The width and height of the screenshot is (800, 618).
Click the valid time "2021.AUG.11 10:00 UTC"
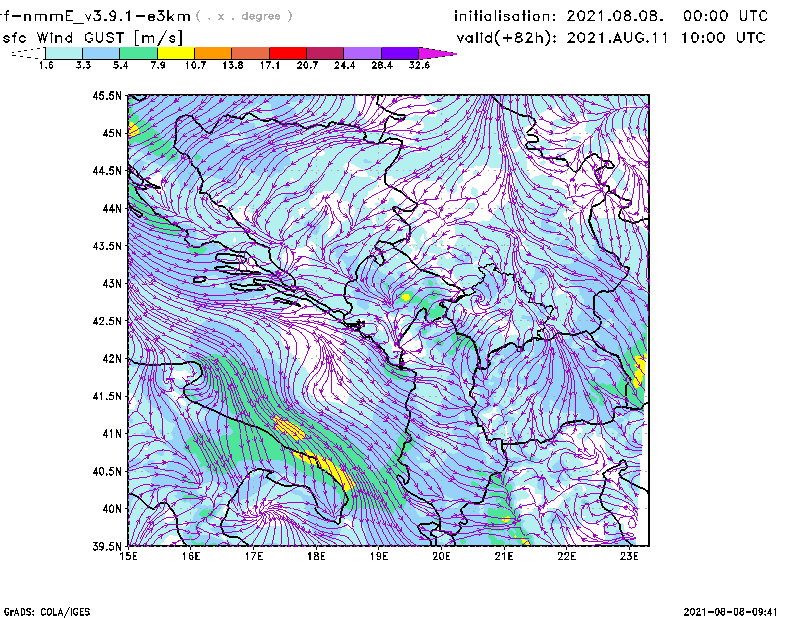tap(666, 38)
